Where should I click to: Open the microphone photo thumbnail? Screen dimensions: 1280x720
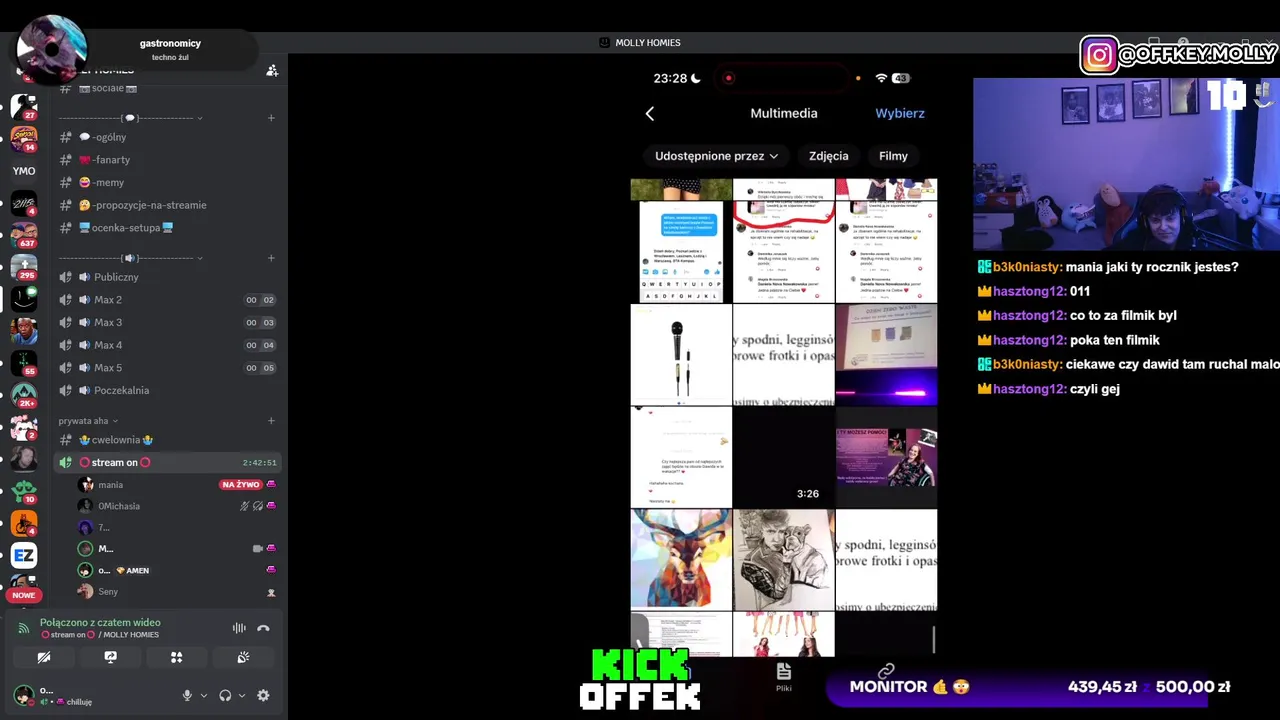(681, 355)
